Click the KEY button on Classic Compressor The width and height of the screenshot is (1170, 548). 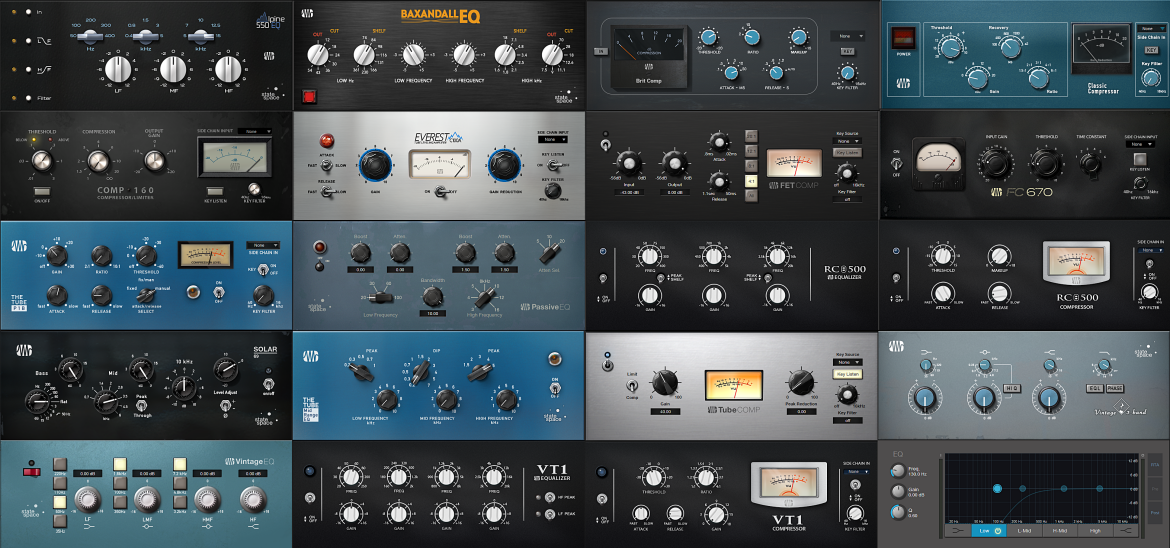1151,50
